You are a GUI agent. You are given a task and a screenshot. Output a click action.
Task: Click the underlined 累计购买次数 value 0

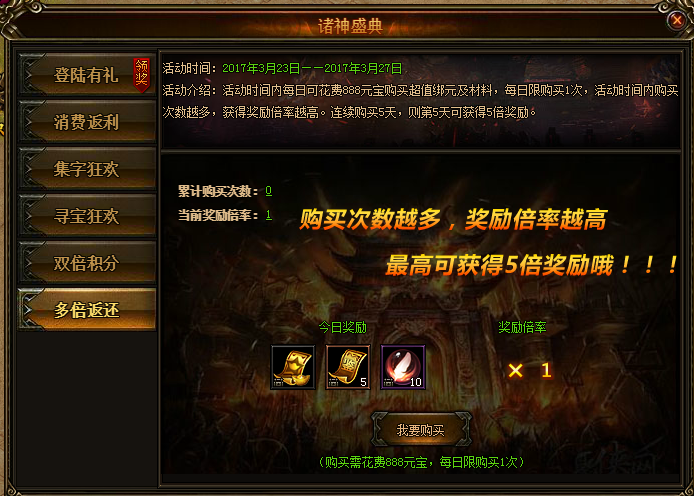click(268, 191)
